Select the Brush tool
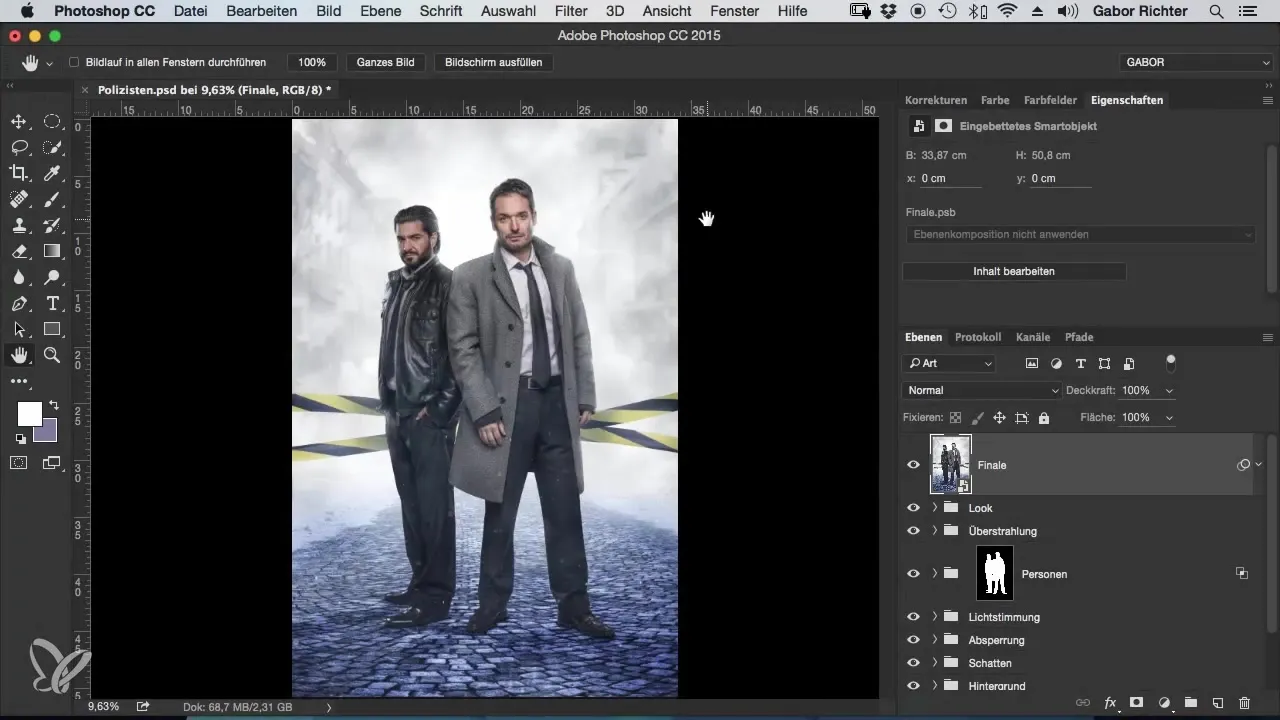Screen dimensions: 1280x720 pos(52,200)
